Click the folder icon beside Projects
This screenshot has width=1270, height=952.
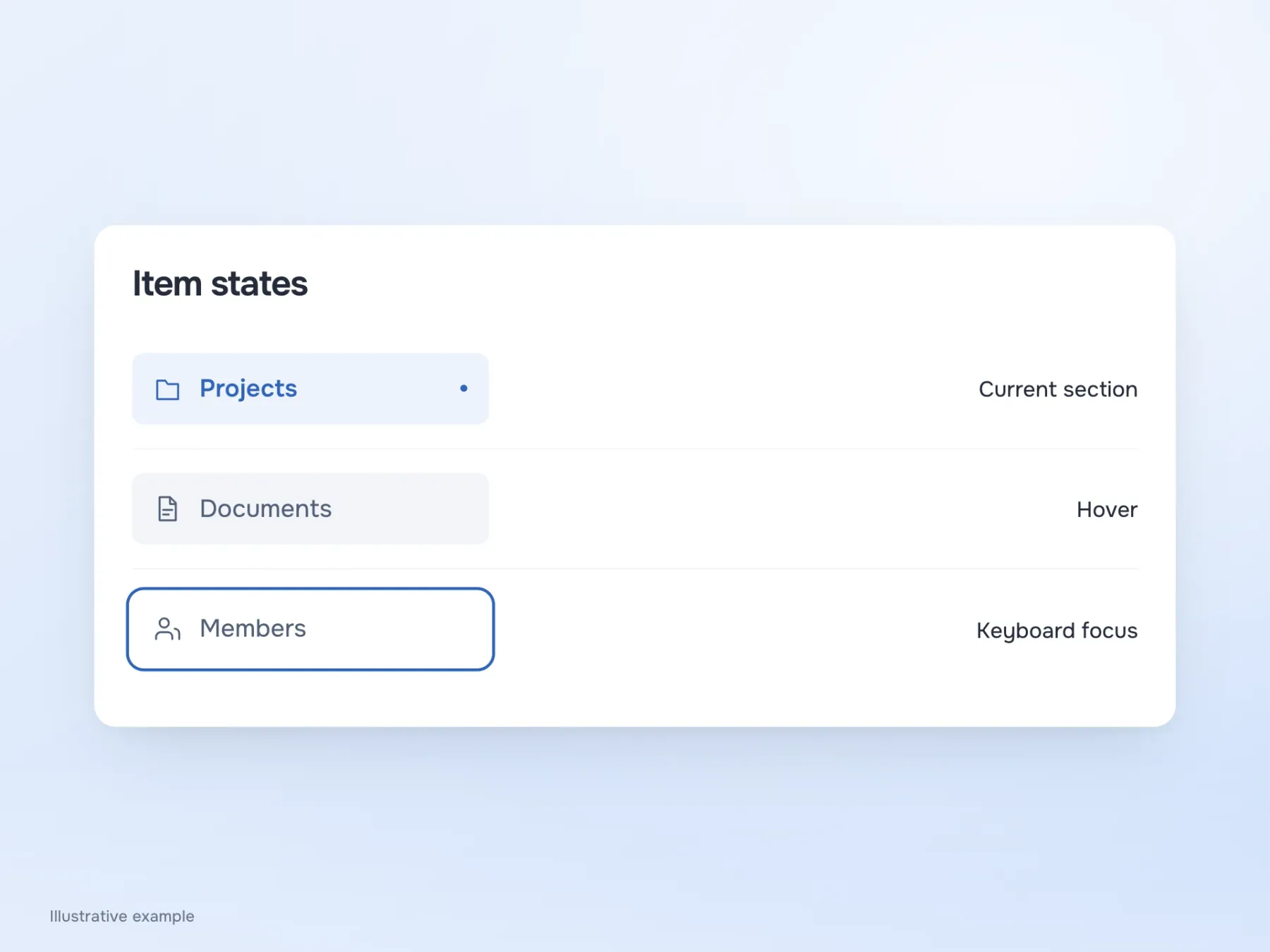tap(167, 389)
